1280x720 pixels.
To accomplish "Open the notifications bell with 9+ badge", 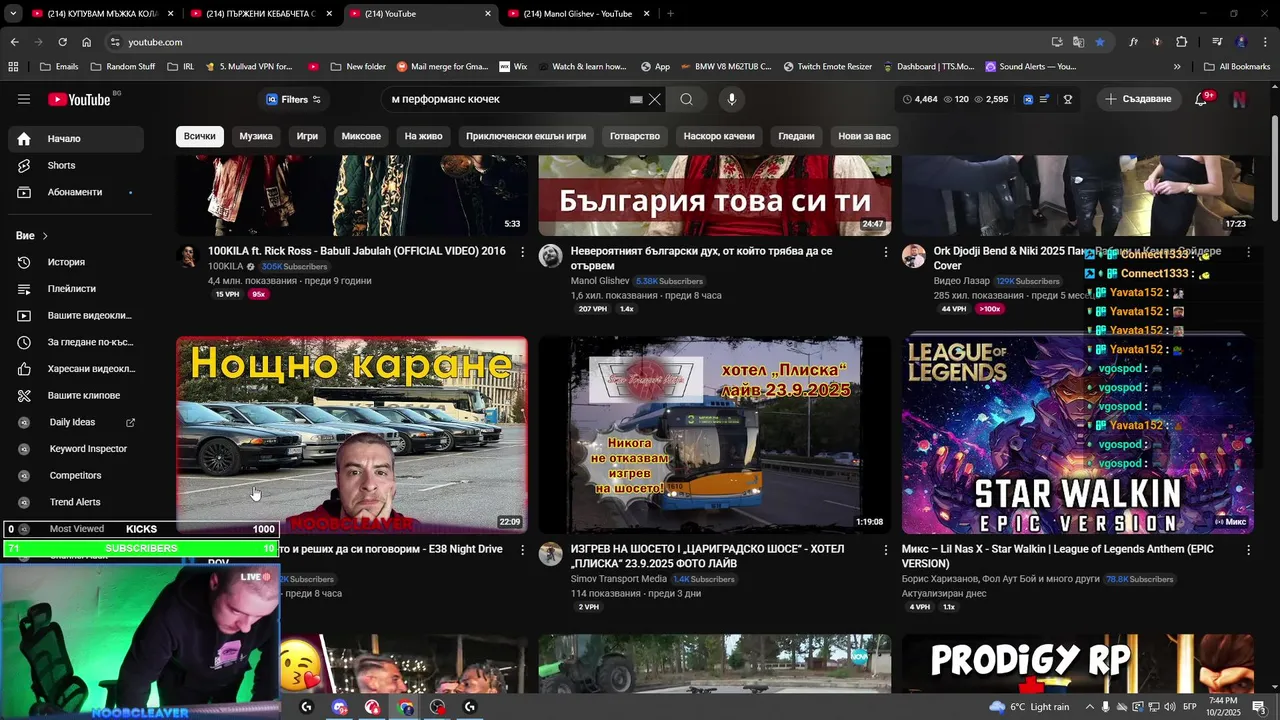I will [1203, 99].
